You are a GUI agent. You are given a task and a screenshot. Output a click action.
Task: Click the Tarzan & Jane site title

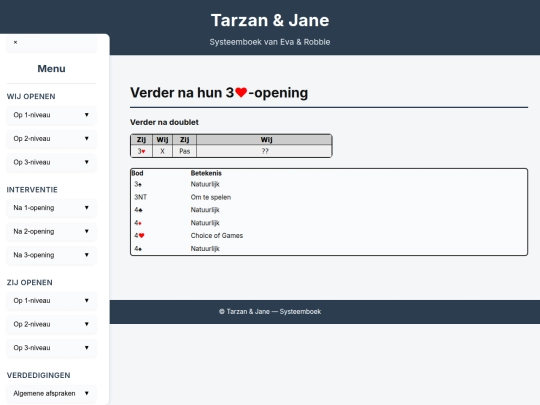click(270, 20)
